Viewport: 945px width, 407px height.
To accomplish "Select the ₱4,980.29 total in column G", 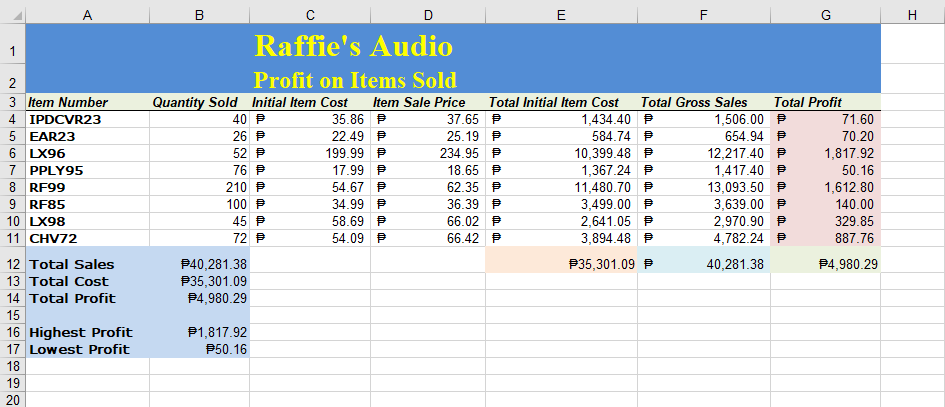I will click(826, 260).
